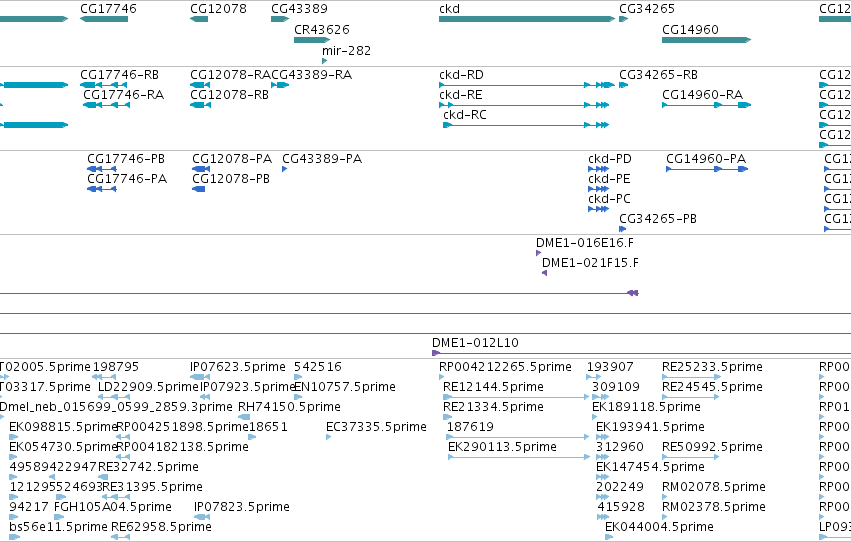Screen dimensions: 851x542
Task: Click the EK290113.5prime EST feature line
Action: pos(519,457)
